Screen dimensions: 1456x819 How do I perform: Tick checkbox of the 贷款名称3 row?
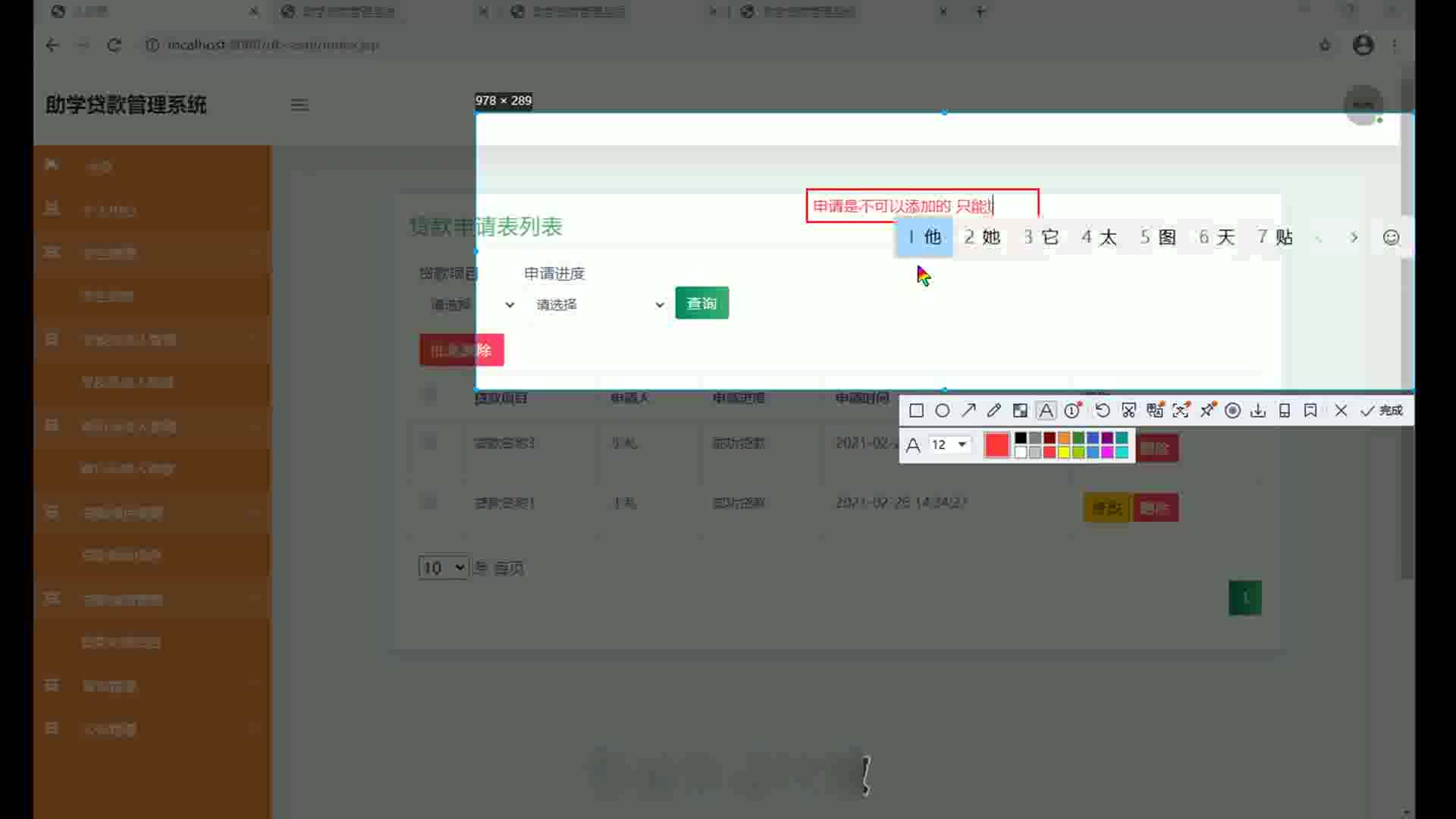point(429,442)
